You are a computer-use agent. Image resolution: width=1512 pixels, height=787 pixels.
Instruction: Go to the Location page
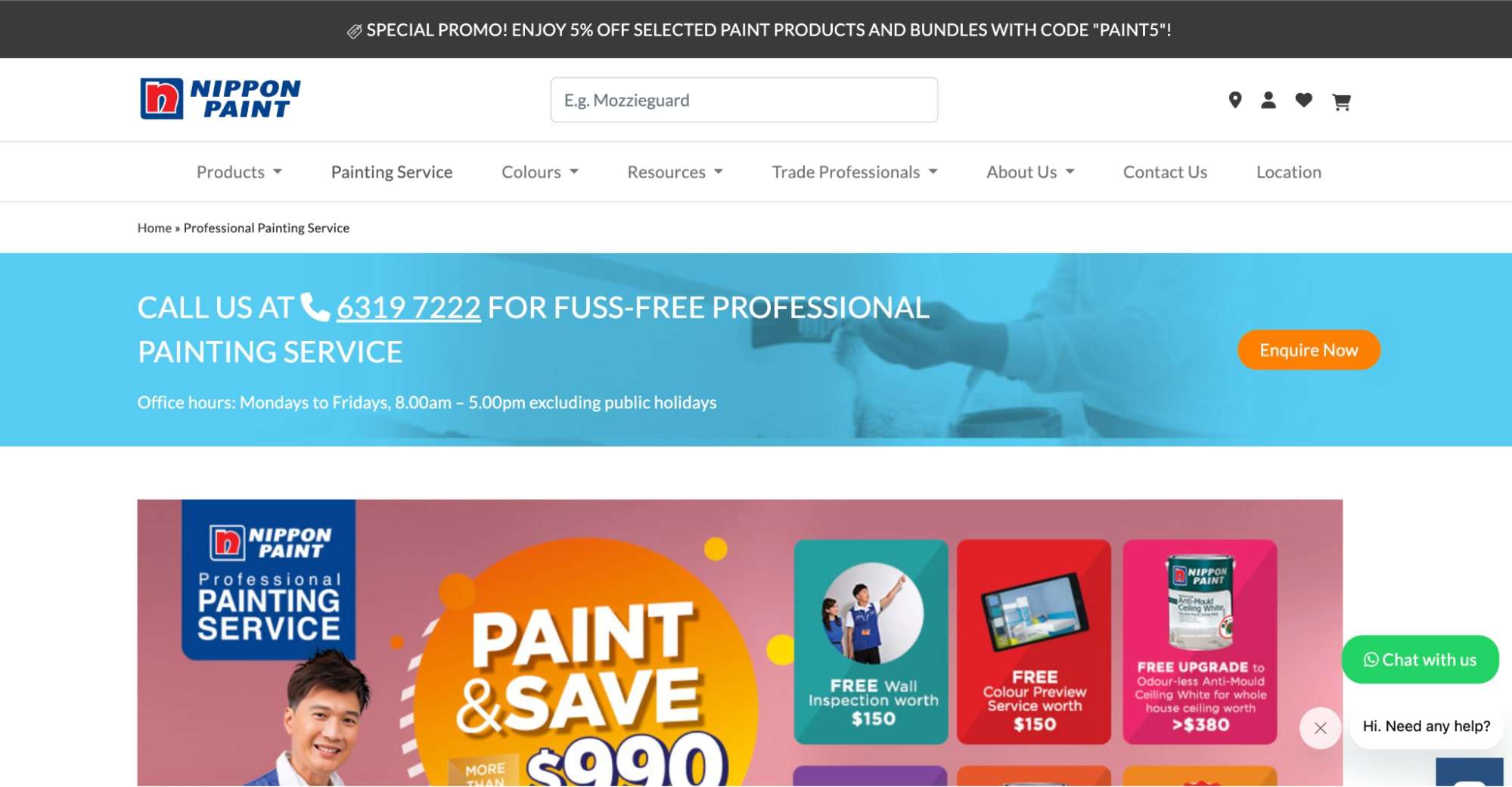[x=1288, y=172]
